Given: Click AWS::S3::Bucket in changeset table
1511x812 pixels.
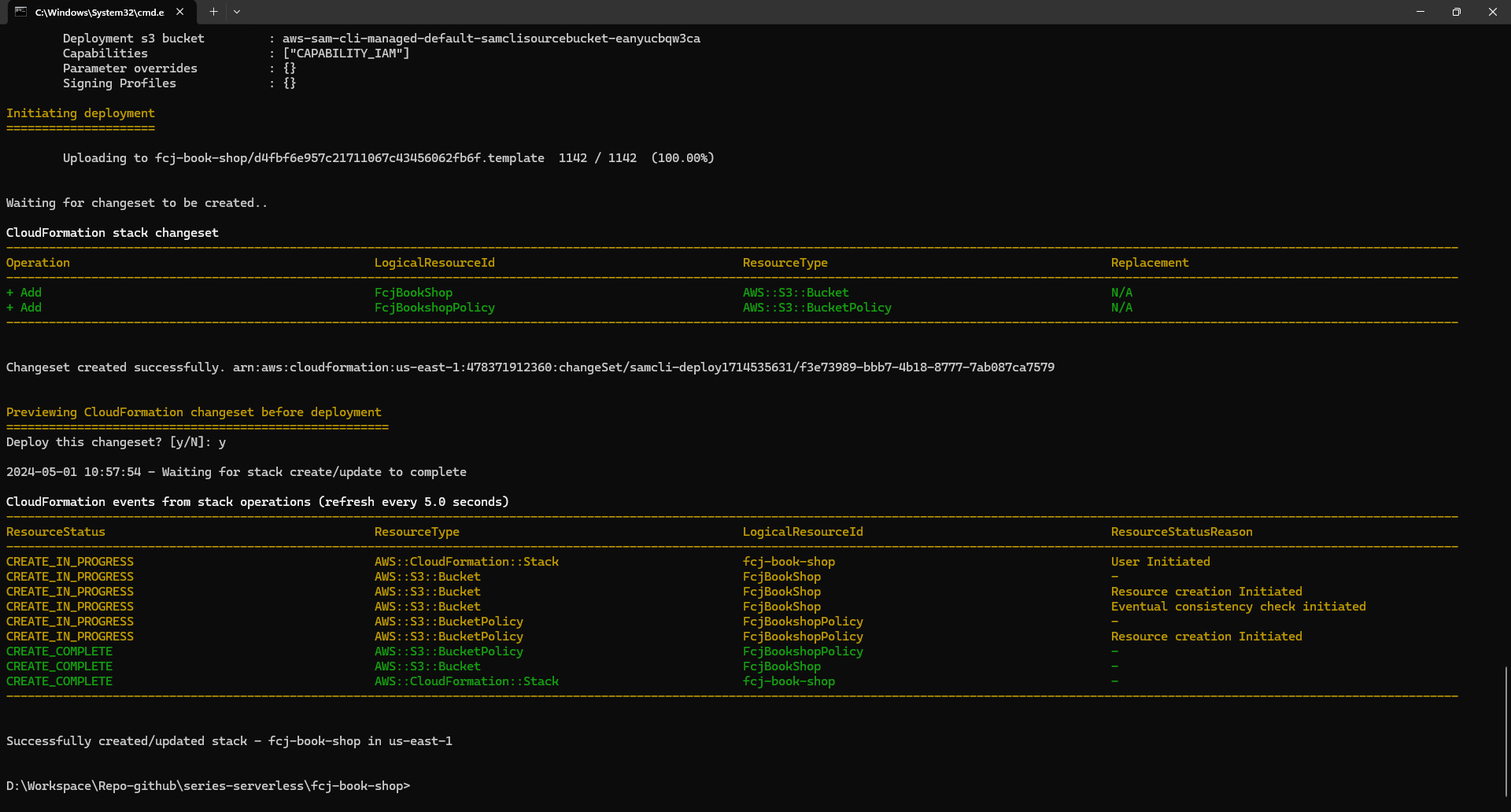Looking at the screenshot, I should click(x=796, y=293).
